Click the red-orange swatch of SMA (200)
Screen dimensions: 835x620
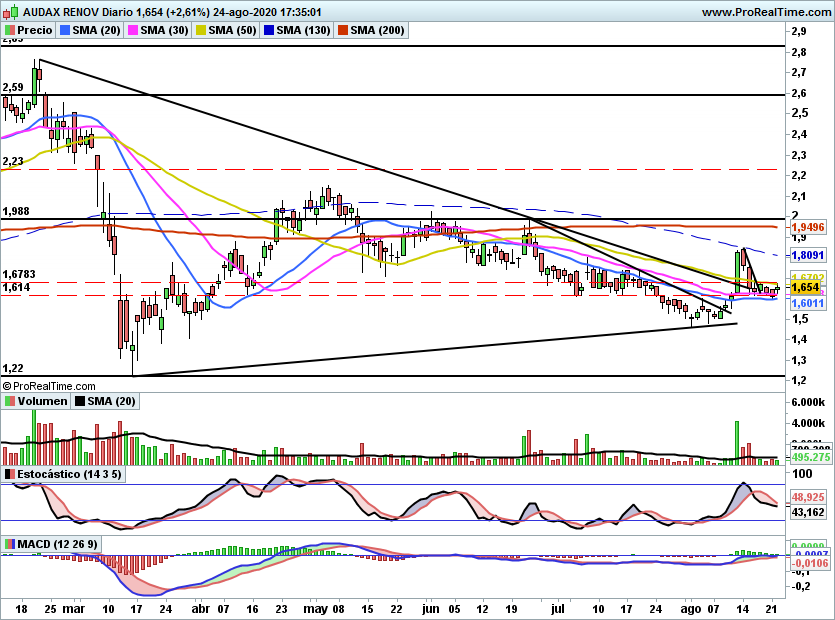point(343,30)
